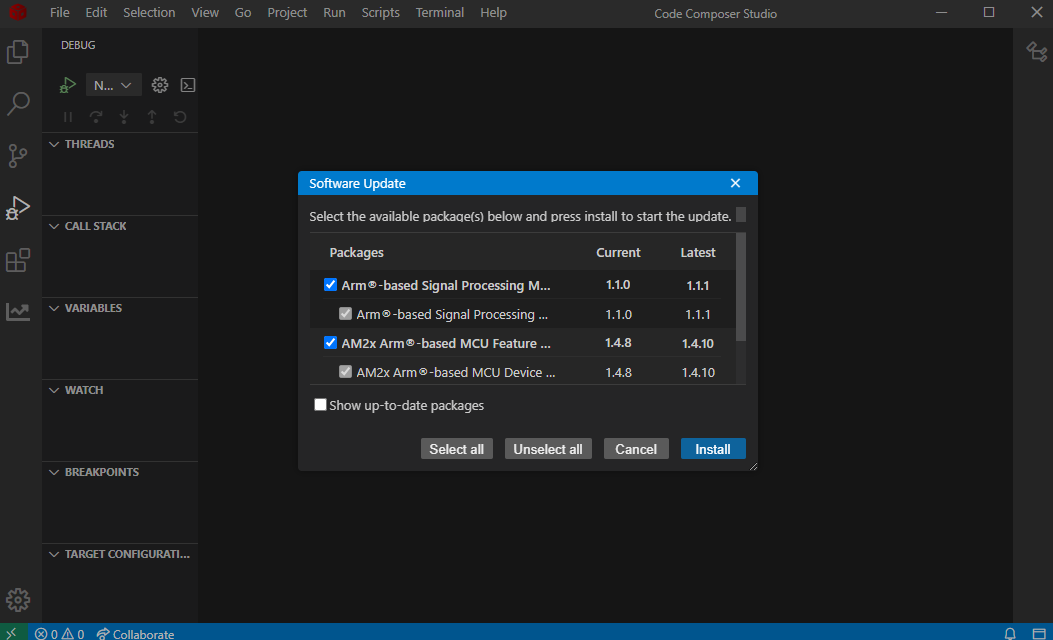Click the packages list vertical scrollbar
This screenshot has width=1053, height=640.
pyautogui.click(x=741, y=287)
